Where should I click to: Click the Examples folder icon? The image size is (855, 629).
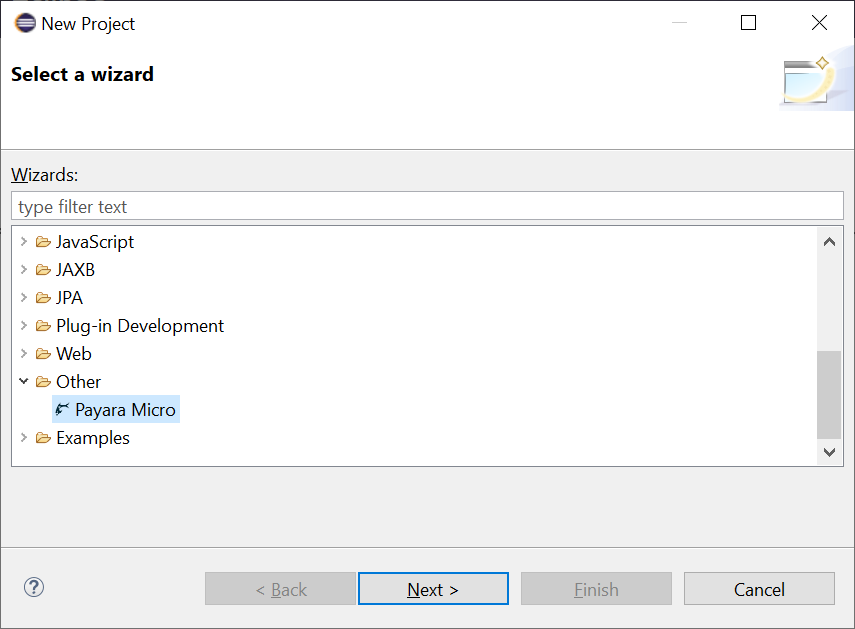click(43, 438)
